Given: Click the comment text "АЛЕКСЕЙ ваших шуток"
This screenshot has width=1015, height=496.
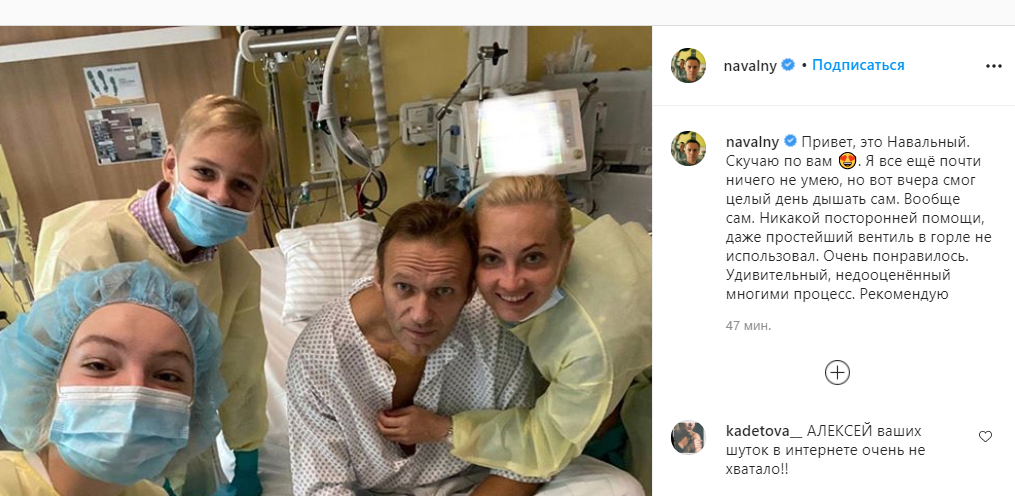Looking at the screenshot, I should (x=840, y=440).
